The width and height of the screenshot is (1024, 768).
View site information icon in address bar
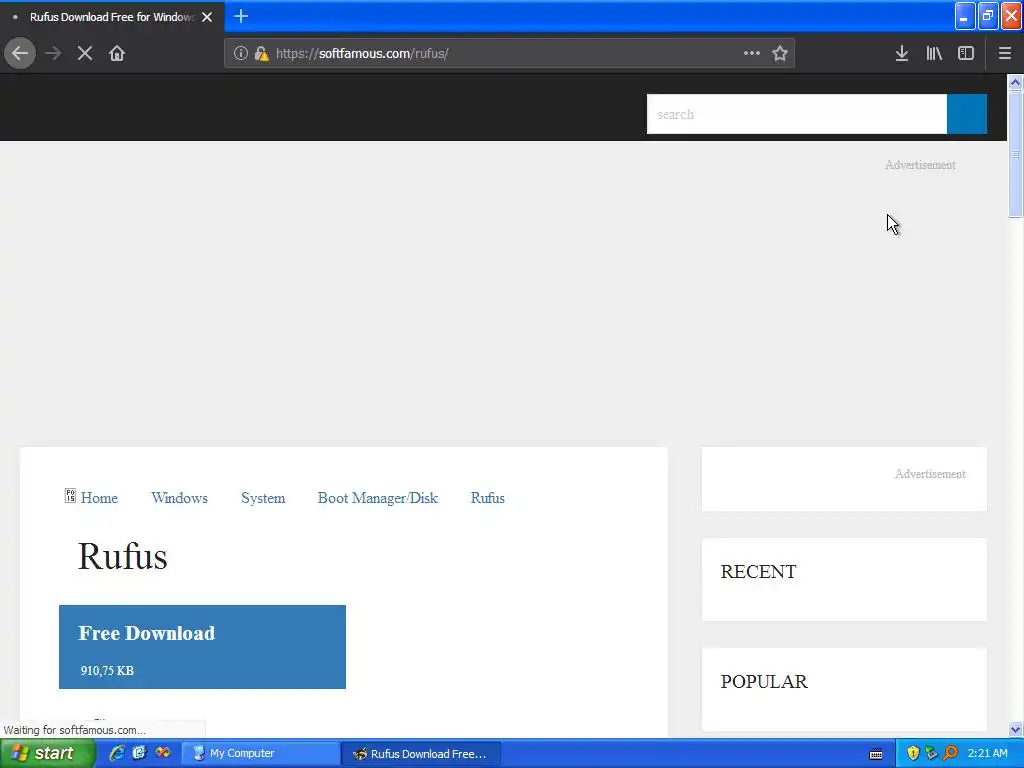point(240,53)
